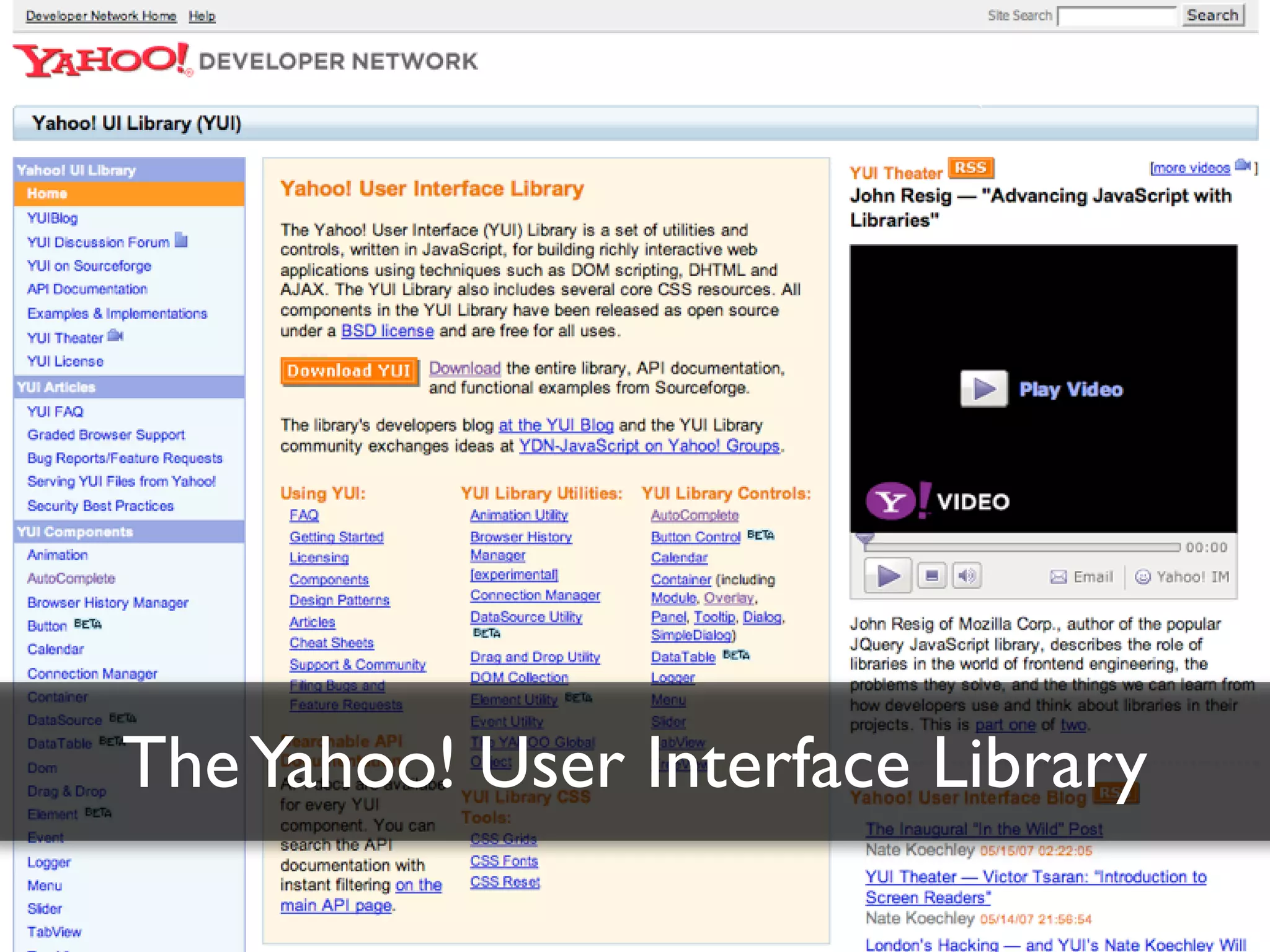Open Design Patterns link
The image size is (1270, 952).
(340, 600)
